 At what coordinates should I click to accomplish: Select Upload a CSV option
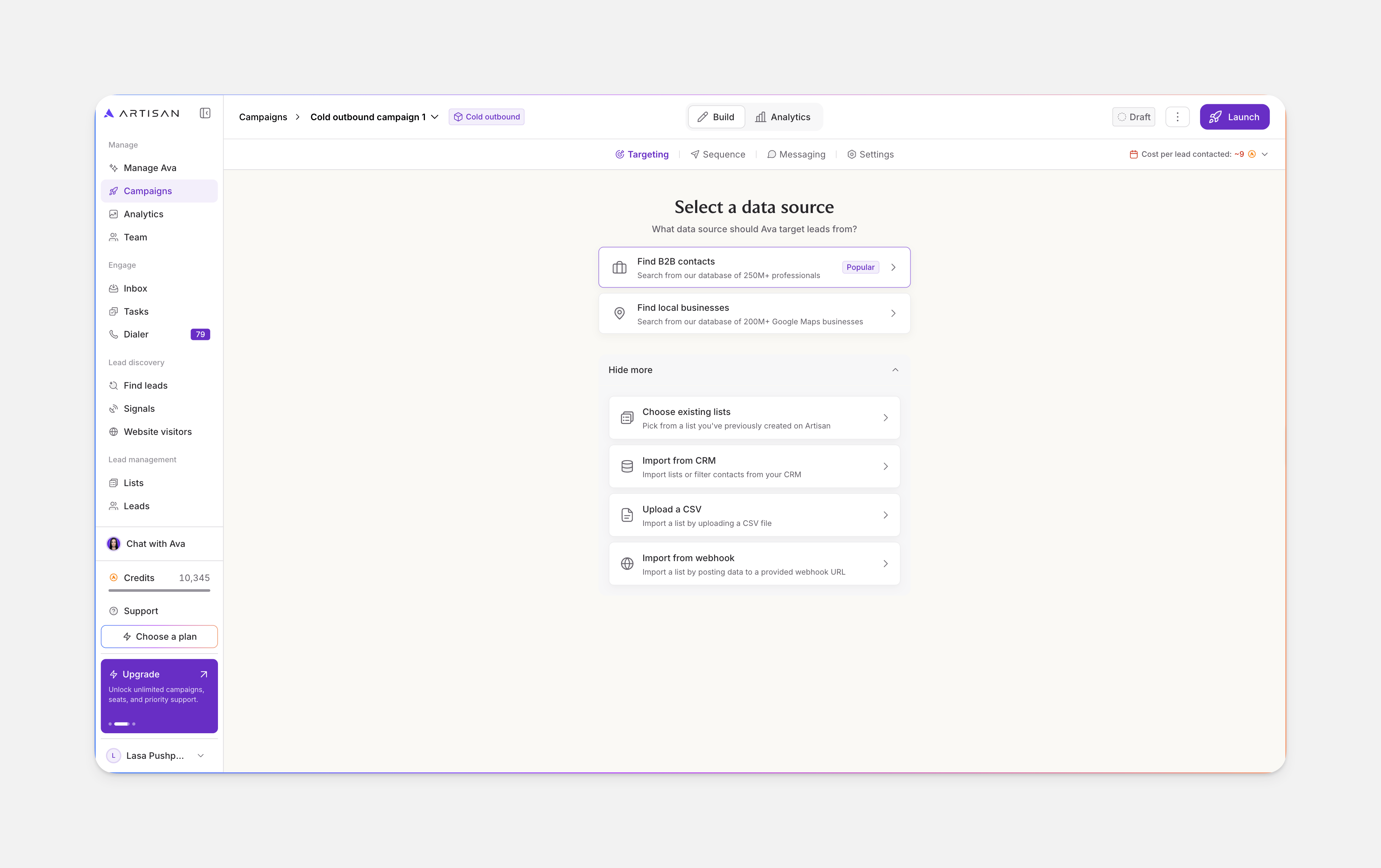point(754,516)
